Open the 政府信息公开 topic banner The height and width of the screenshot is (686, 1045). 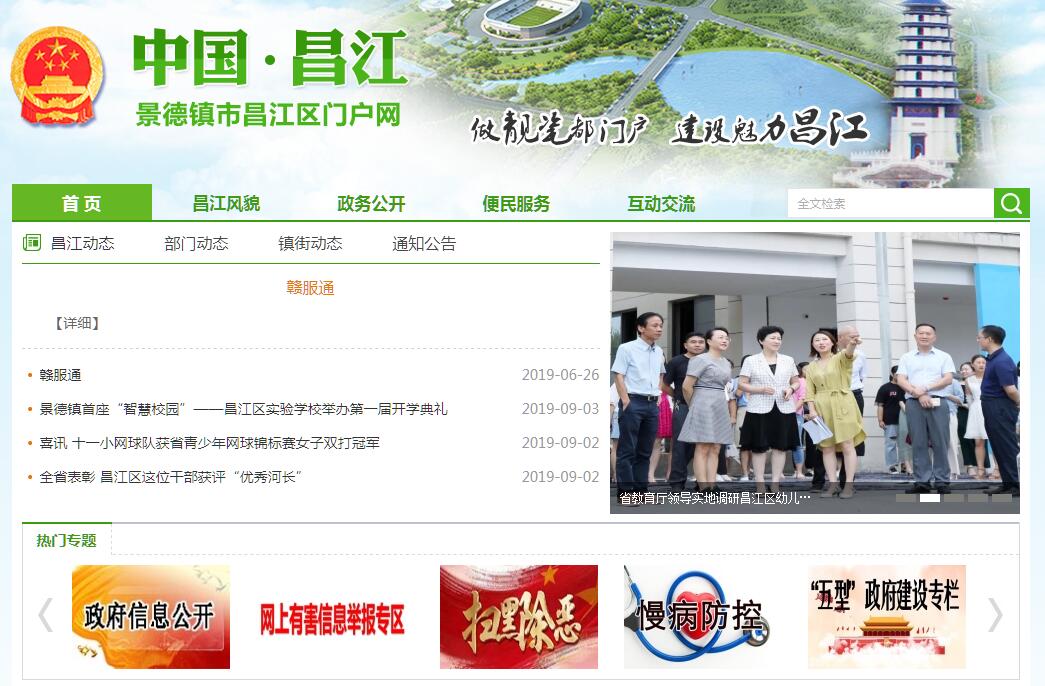pos(151,617)
